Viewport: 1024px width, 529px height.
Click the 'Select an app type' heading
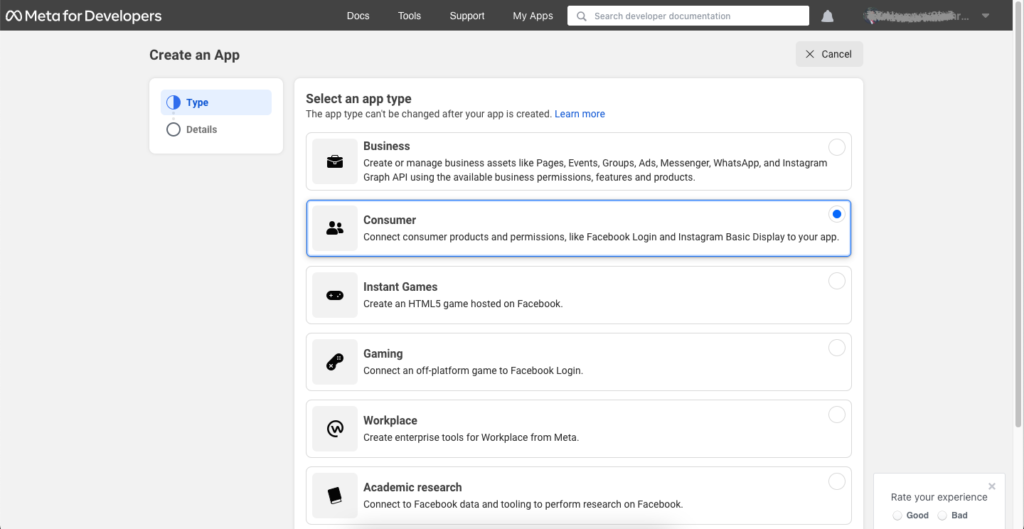point(359,99)
